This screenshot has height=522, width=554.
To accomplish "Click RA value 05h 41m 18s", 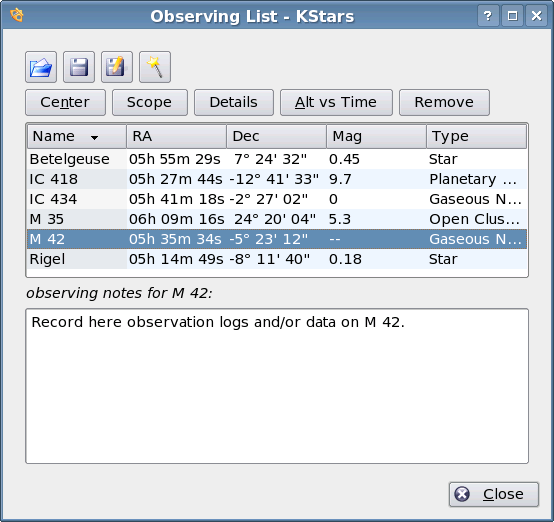I will 177,199.
